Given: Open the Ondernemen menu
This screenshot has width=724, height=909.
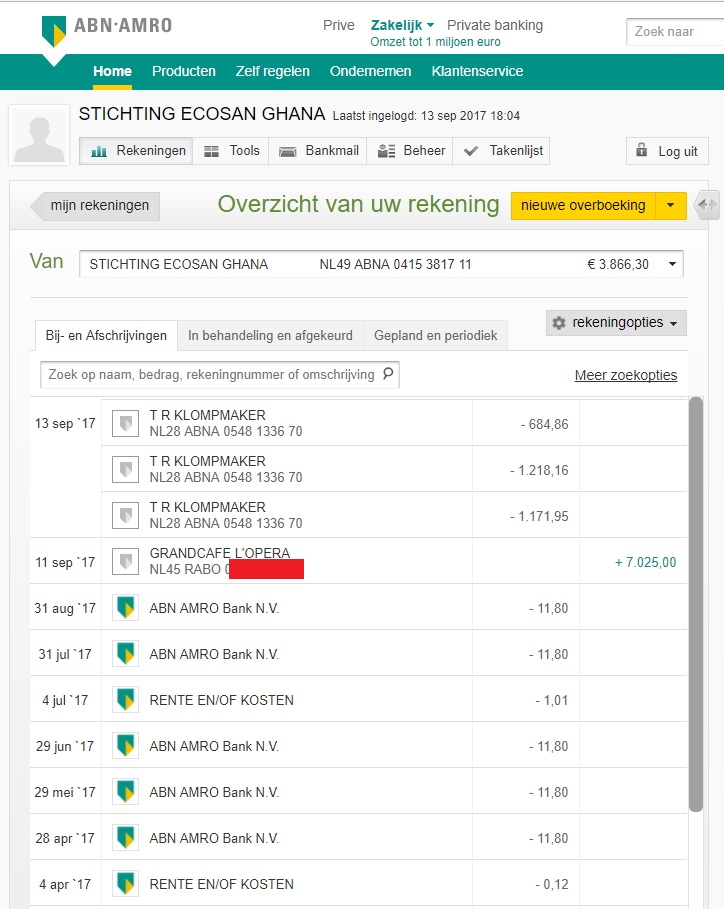Looking at the screenshot, I should (370, 71).
